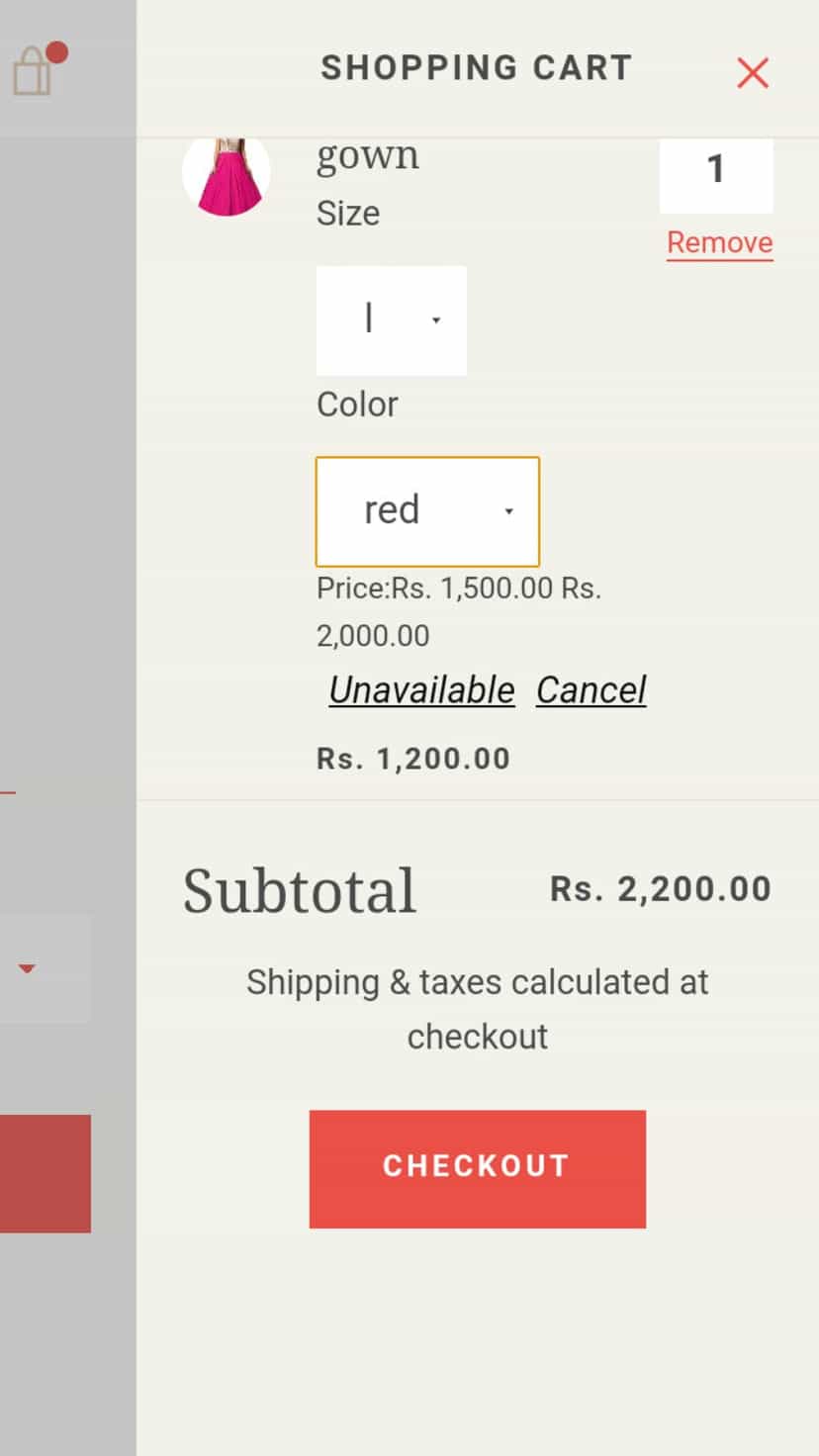Remove the gown from the cart

tap(720, 243)
